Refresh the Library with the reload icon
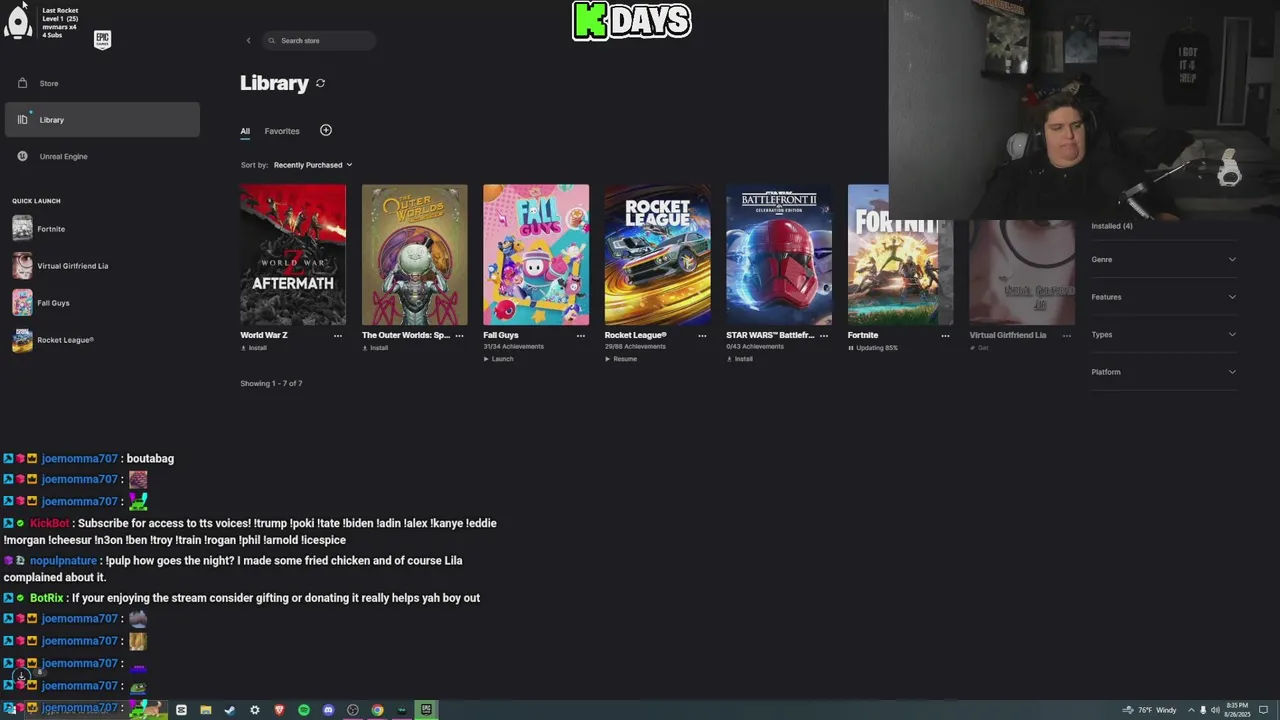This screenshot has height=720, width=1280. [320, 83]
